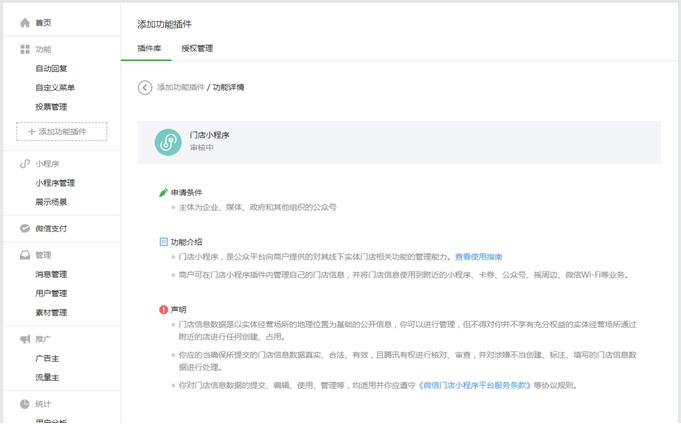
Task: Open 小程序管理 in the sidebar
Action: pyautogui.click(x=55, y=183)
